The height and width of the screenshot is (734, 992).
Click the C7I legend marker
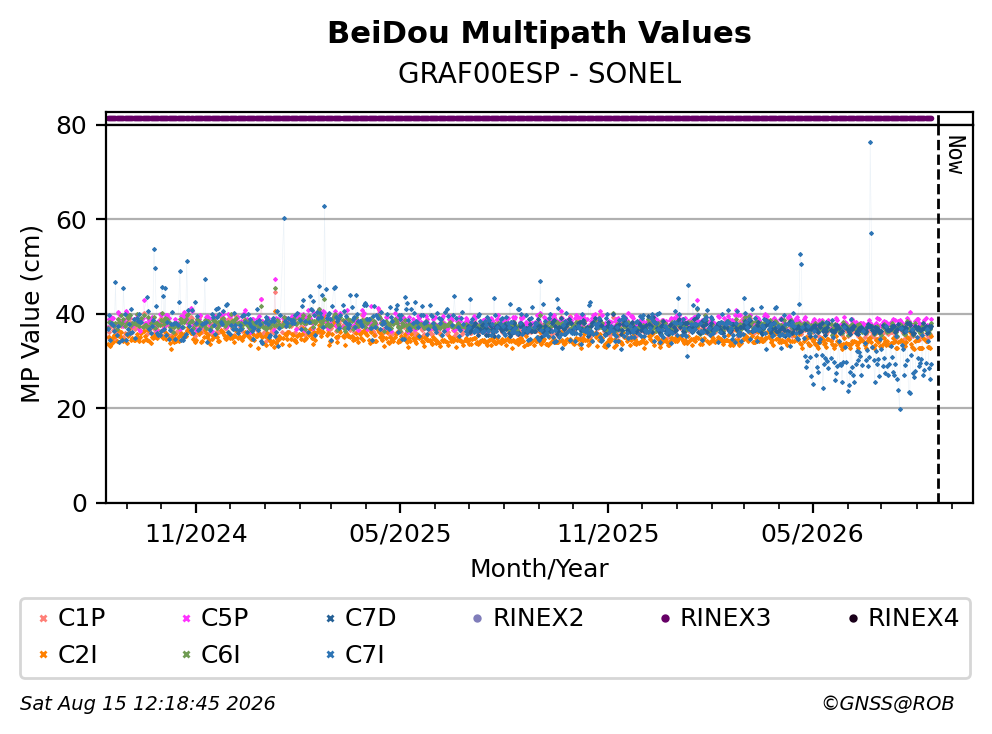[330, 655]
